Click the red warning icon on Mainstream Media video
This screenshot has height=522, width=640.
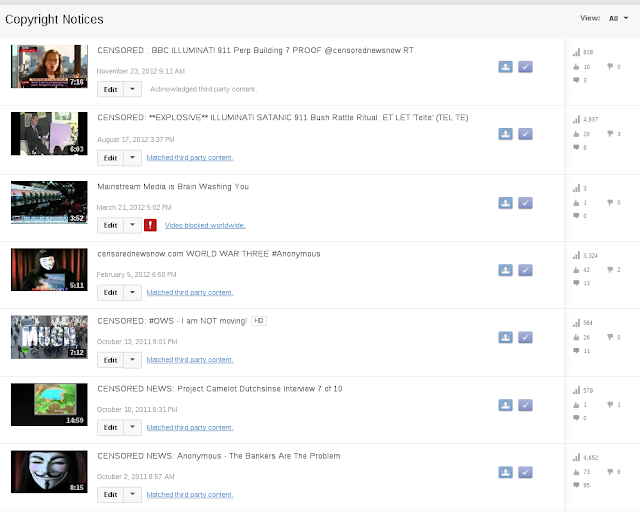[x=150, y=225]
